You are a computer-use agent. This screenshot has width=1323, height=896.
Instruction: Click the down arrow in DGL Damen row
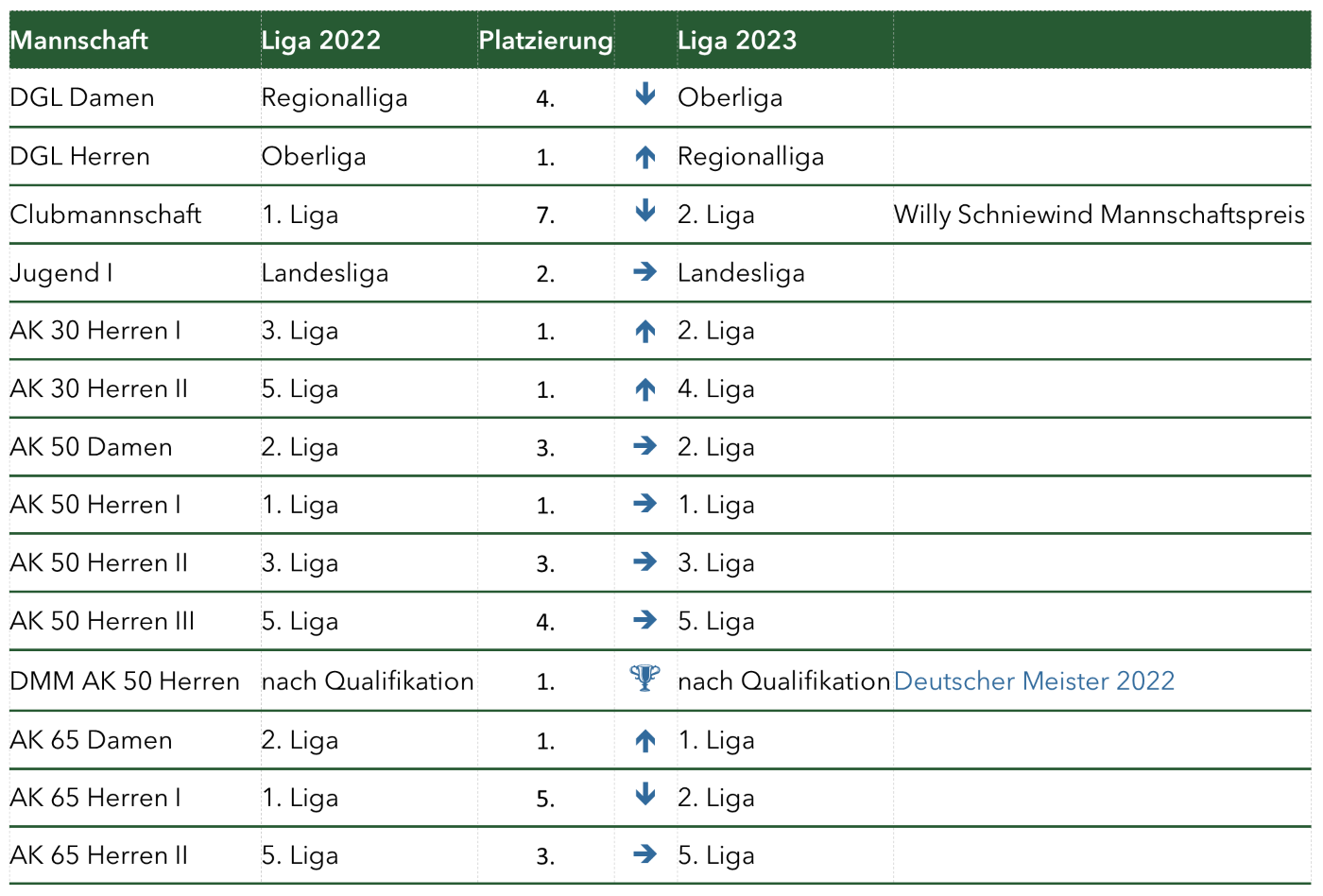(645, 94)
